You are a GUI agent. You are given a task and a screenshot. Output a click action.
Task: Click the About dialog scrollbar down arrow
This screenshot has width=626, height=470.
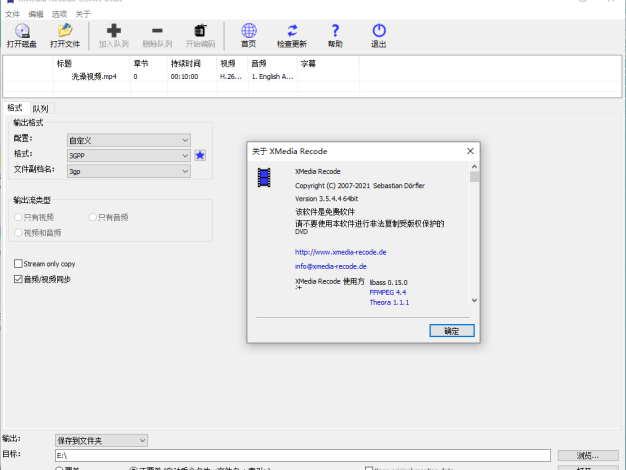[x=474, y=300]
